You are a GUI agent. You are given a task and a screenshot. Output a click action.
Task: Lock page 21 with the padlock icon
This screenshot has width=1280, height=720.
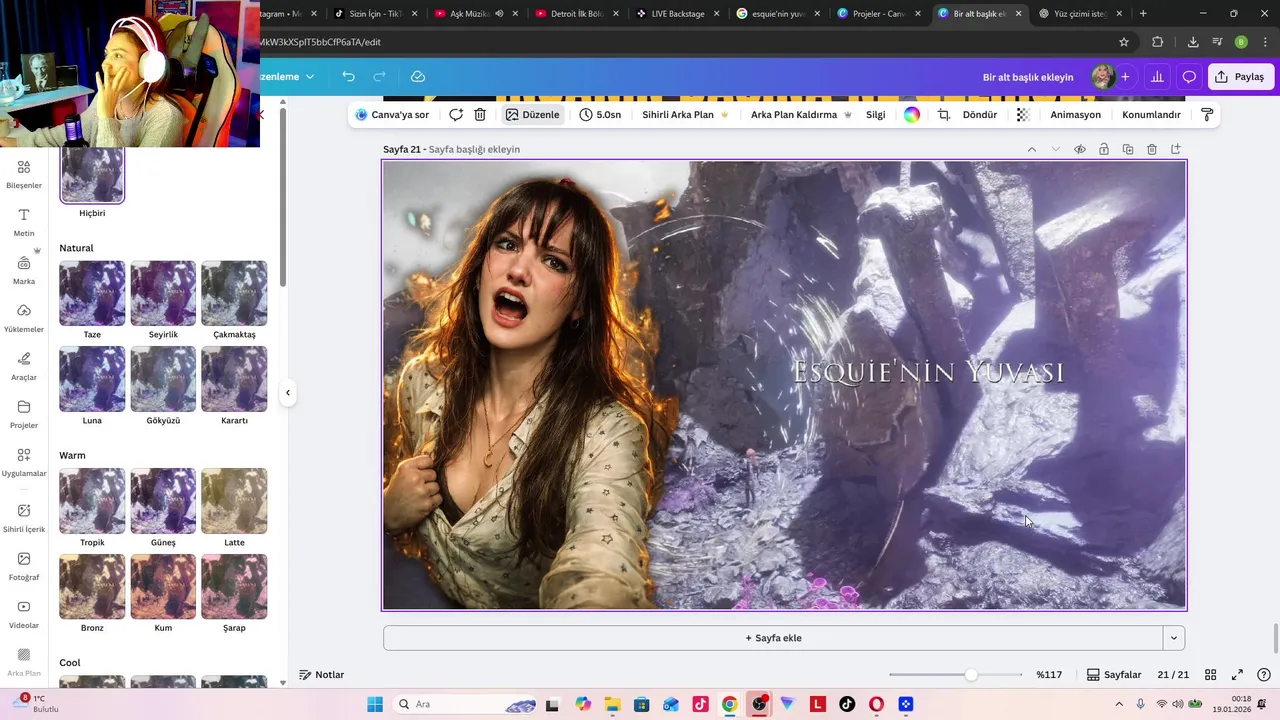(1104, 149)
